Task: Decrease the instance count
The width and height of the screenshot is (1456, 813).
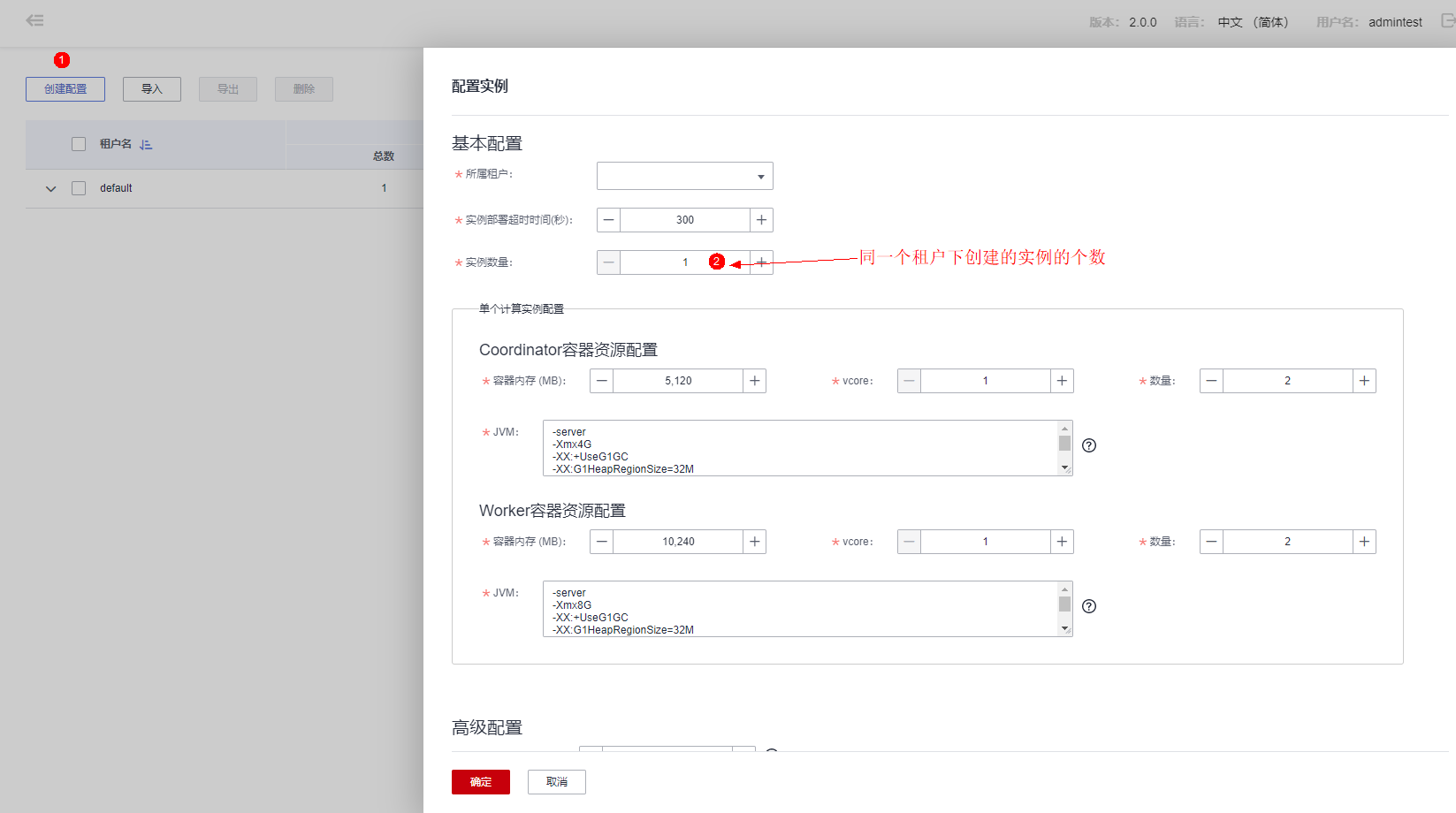Action: (608, 262)
